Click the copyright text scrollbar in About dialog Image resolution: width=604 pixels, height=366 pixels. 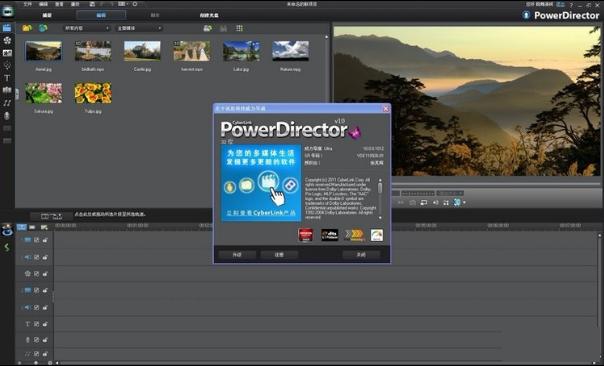pyautogui.click(x=380, y=199)
